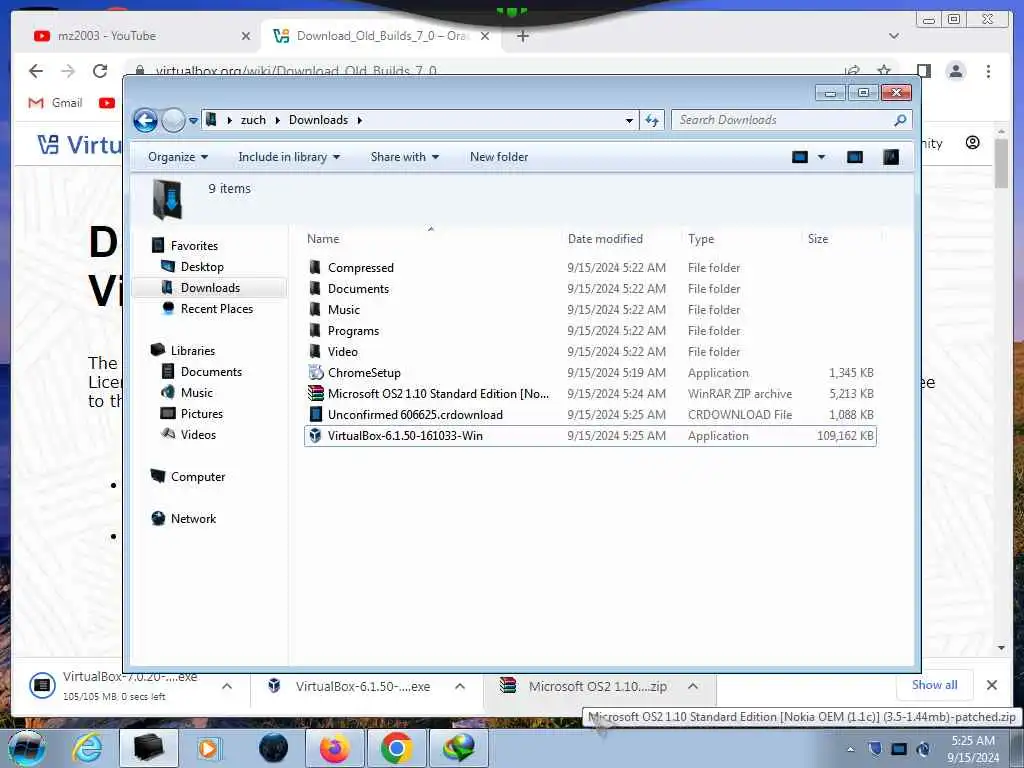Click the Downloads breadcrumb in address bar

[x=318, y=120]
